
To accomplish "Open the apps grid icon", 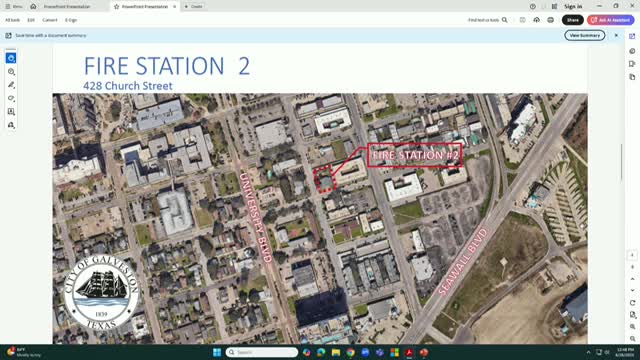I will tap(554, 7).
